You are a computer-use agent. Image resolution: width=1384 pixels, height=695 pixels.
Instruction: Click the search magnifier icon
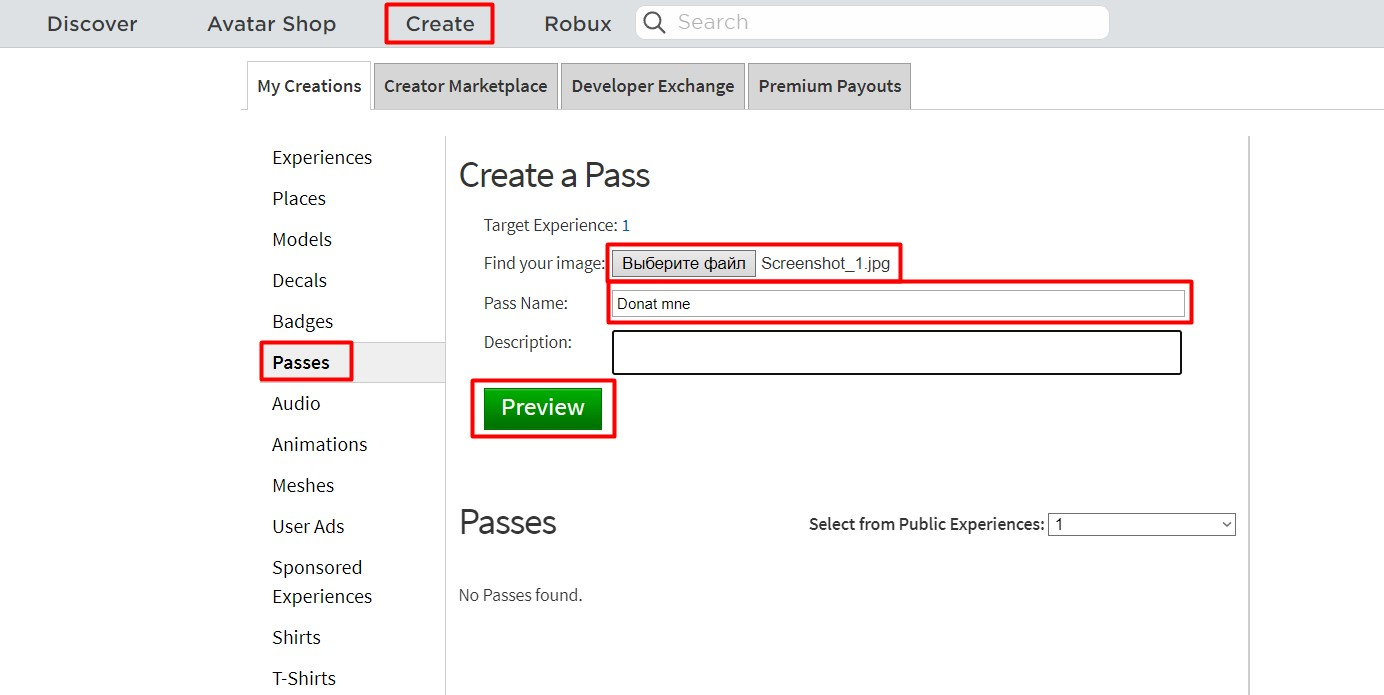(654, 23)
